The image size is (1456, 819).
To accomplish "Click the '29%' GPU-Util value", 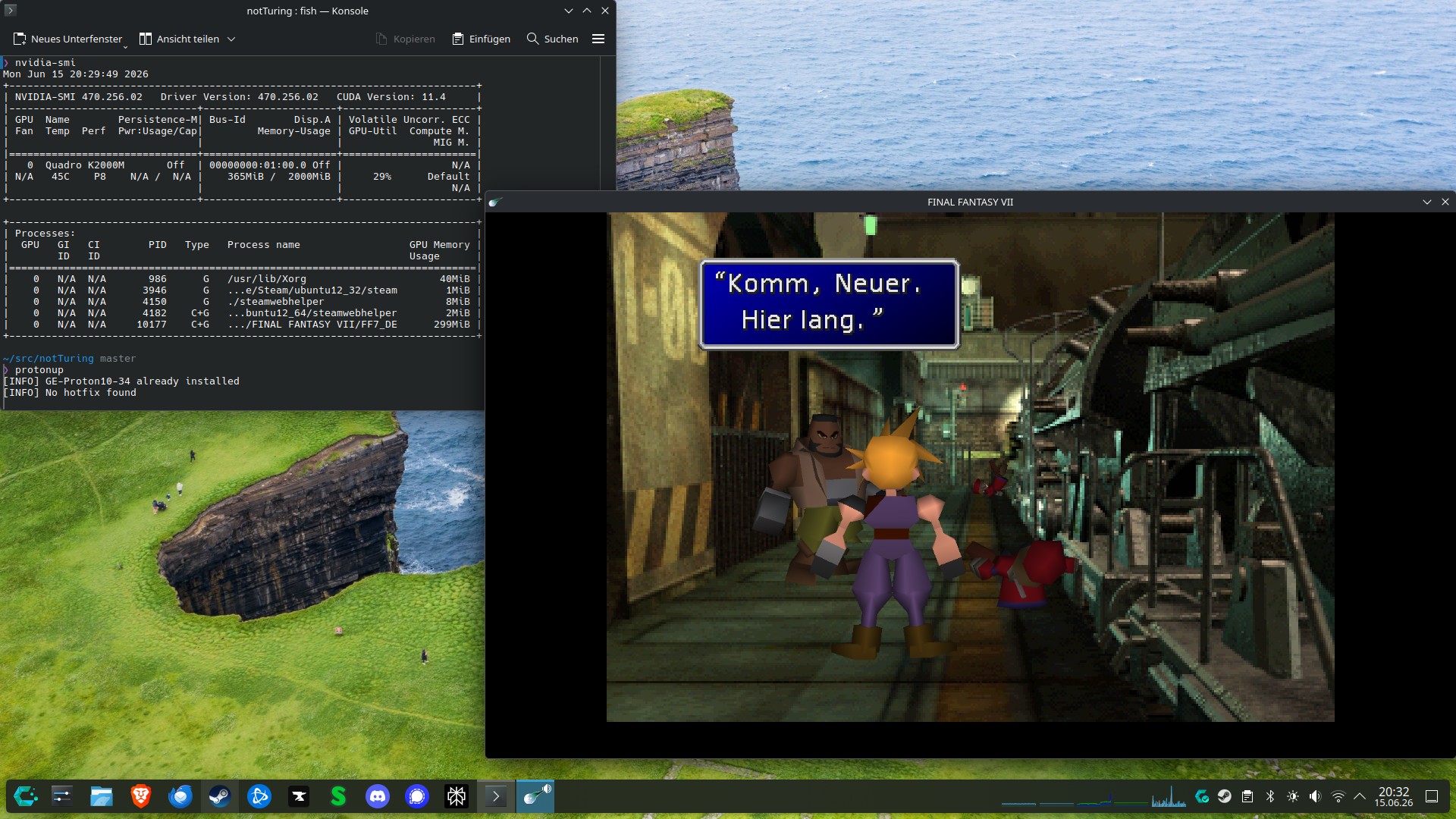I will click(382, 177).
